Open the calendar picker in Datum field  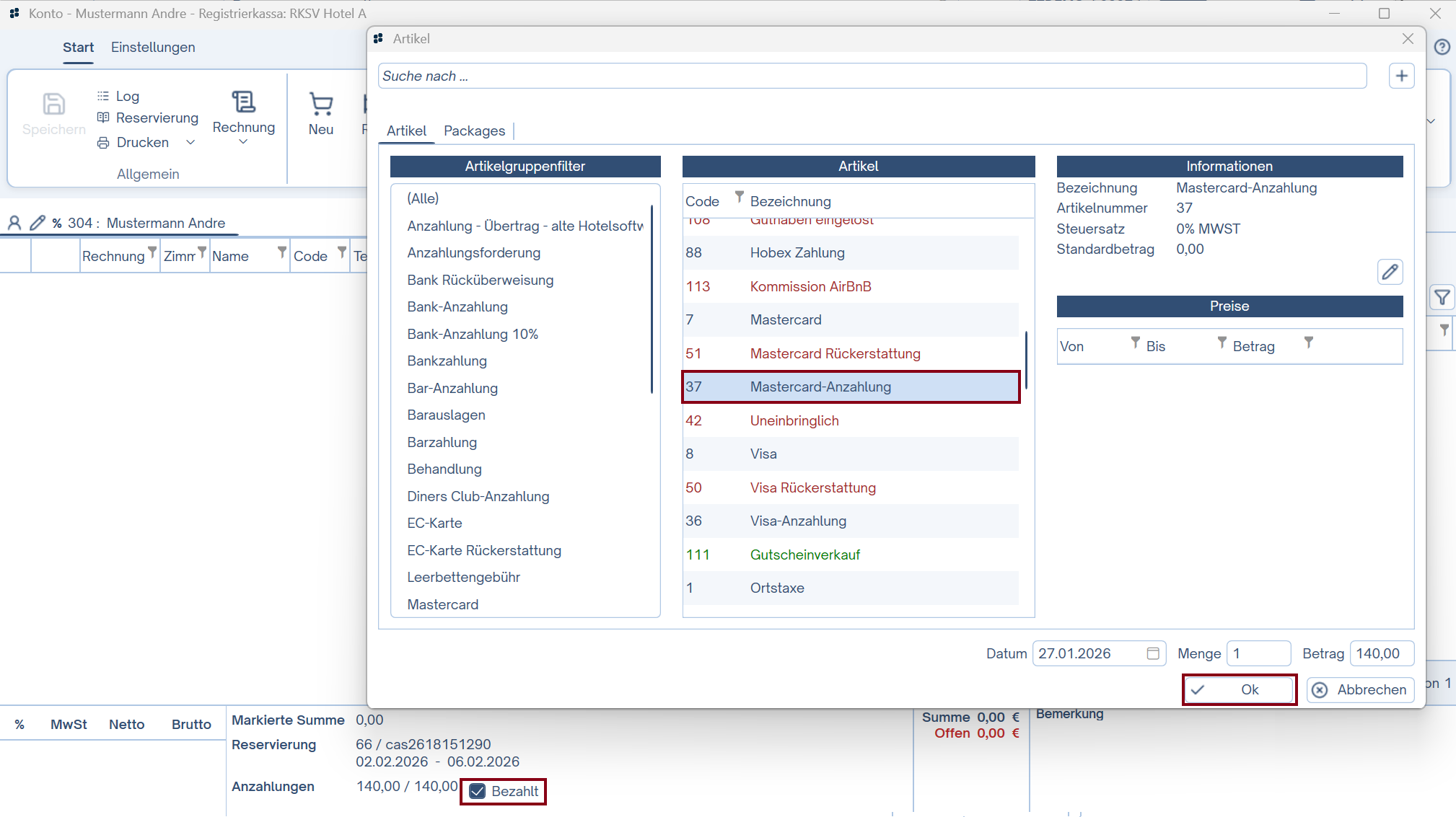tap(1152, 653)
